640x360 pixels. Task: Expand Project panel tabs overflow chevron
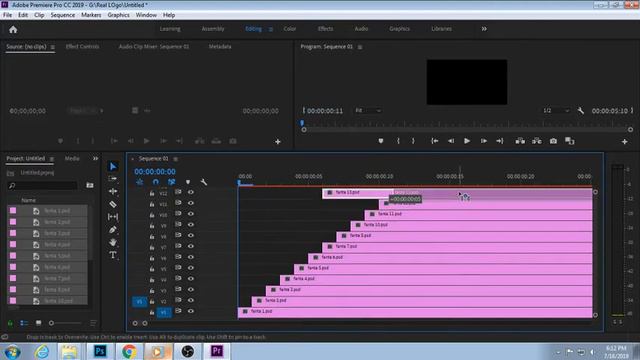coord(95,158)
